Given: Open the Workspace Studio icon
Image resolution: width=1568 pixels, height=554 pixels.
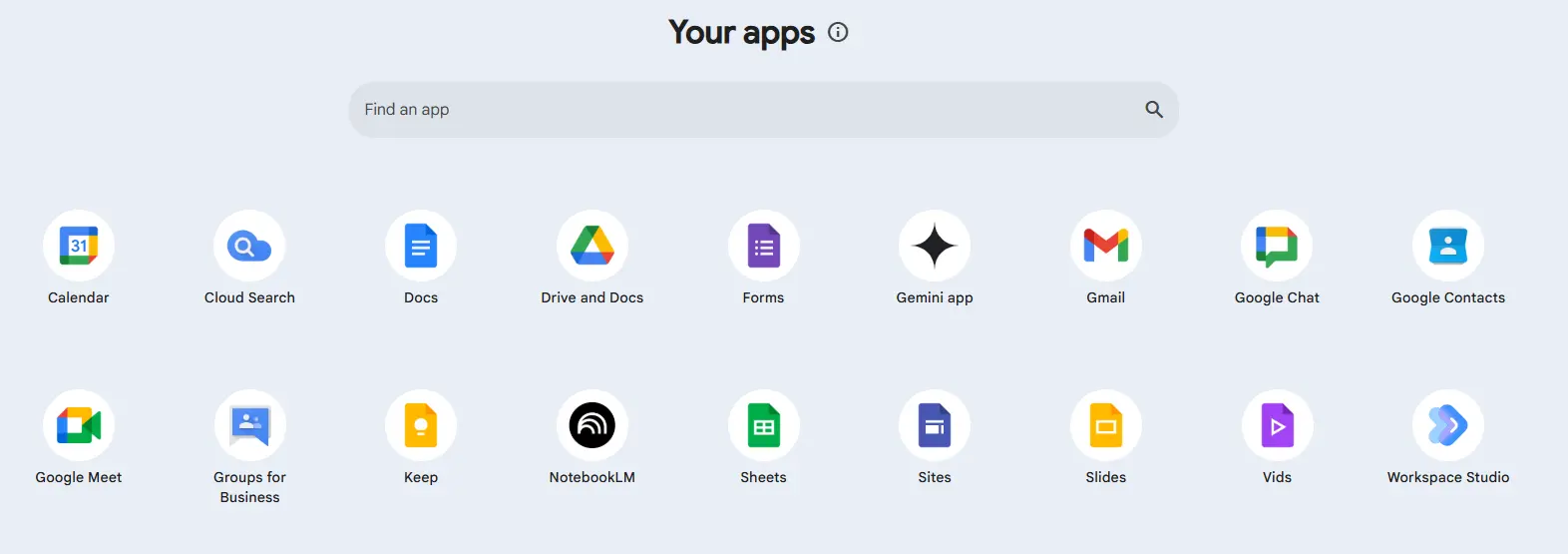Looking at the screenshot, I should tap(1448, 425).
